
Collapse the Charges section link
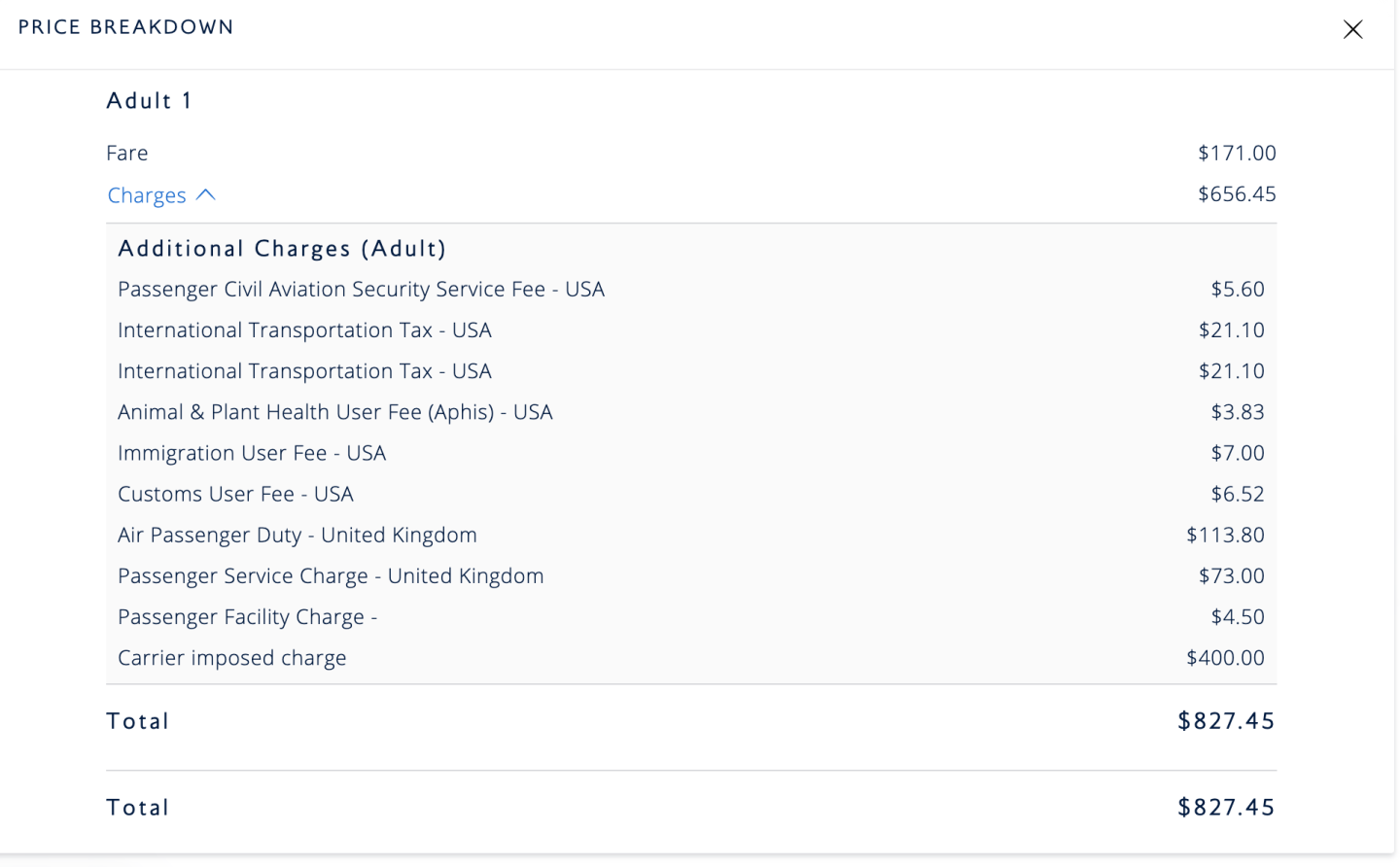point(147,195)
